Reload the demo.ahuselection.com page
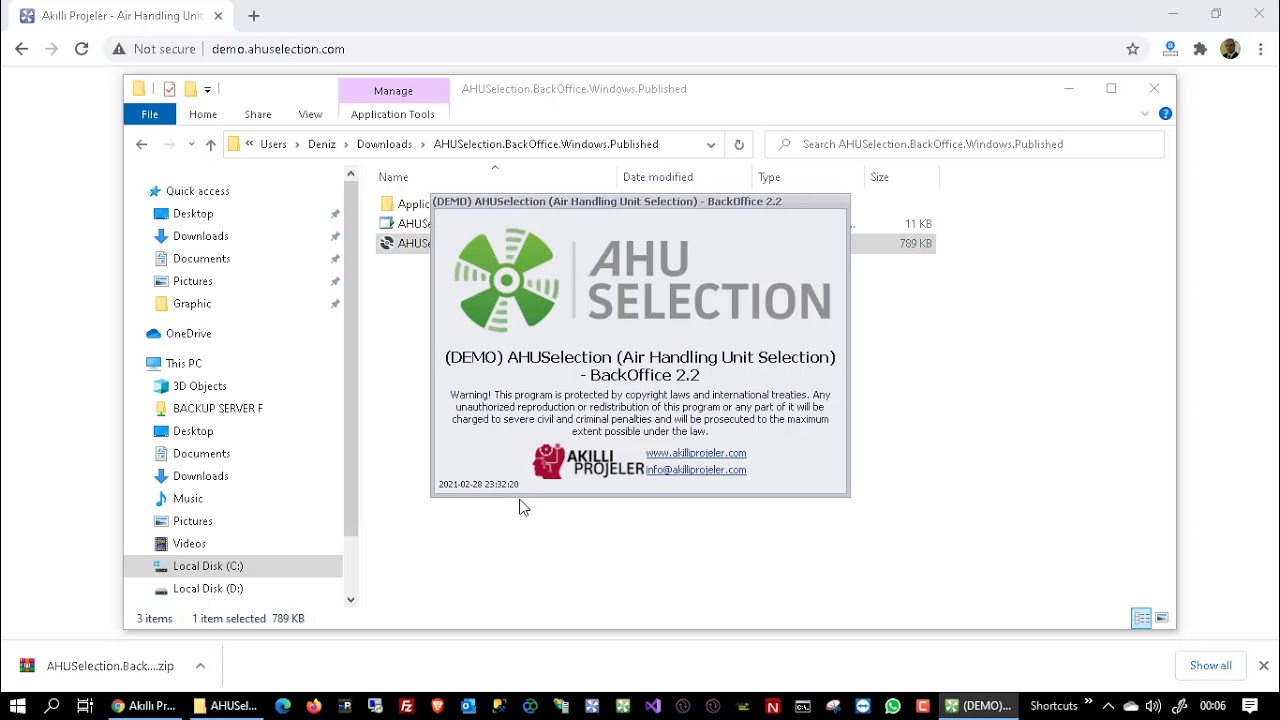Viewport: 1280px width, 720px height. [82, 49]
